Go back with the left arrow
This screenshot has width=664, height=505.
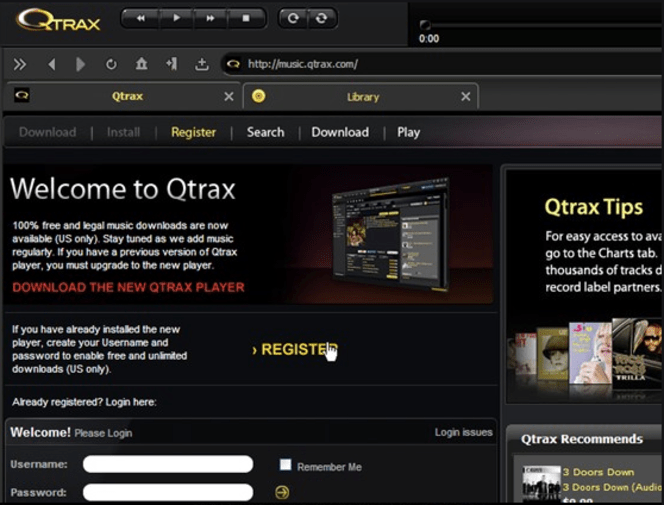coord(52,64)
